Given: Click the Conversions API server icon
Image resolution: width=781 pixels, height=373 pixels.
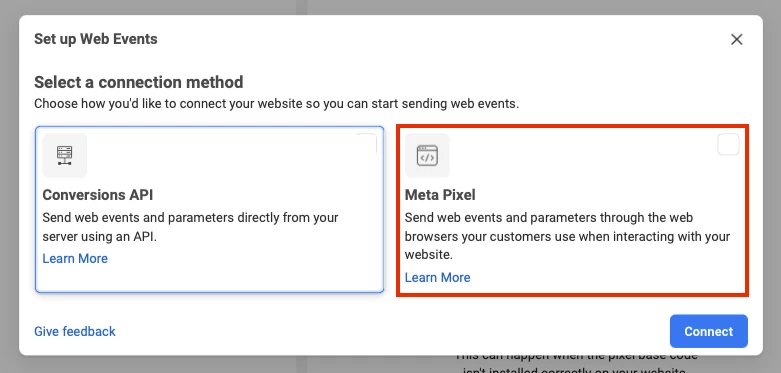Looking at the screenshot, I should (x=65, y=155).
